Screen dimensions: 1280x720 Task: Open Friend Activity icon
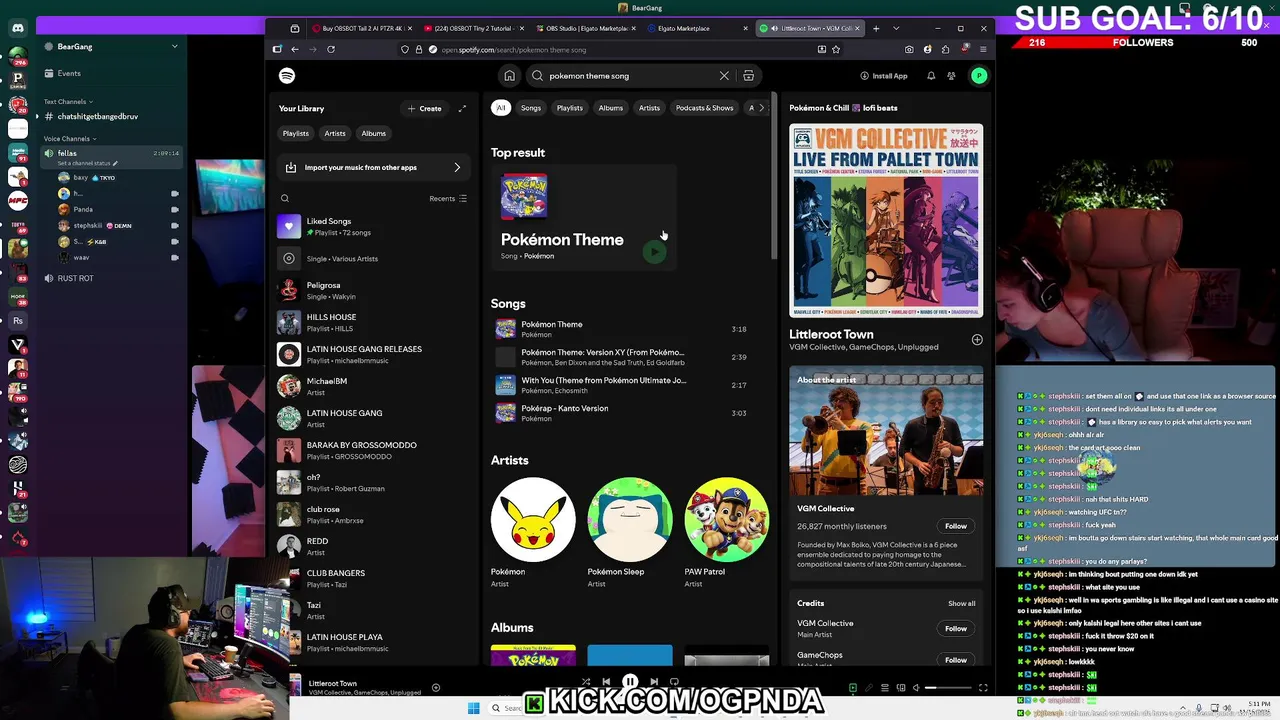coord(951,76)
